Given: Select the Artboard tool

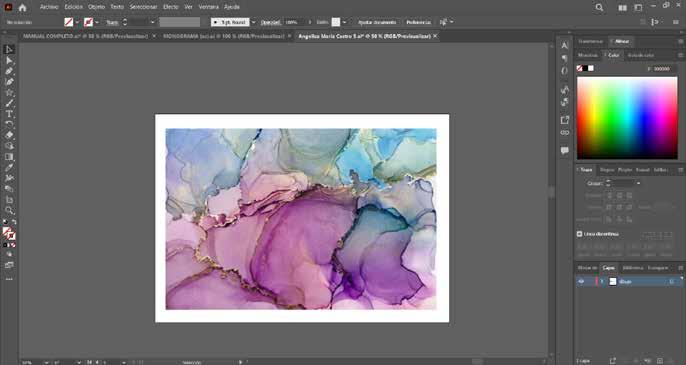Looking at the screenshot, I should pyautogui.click(x=9, y=200).
